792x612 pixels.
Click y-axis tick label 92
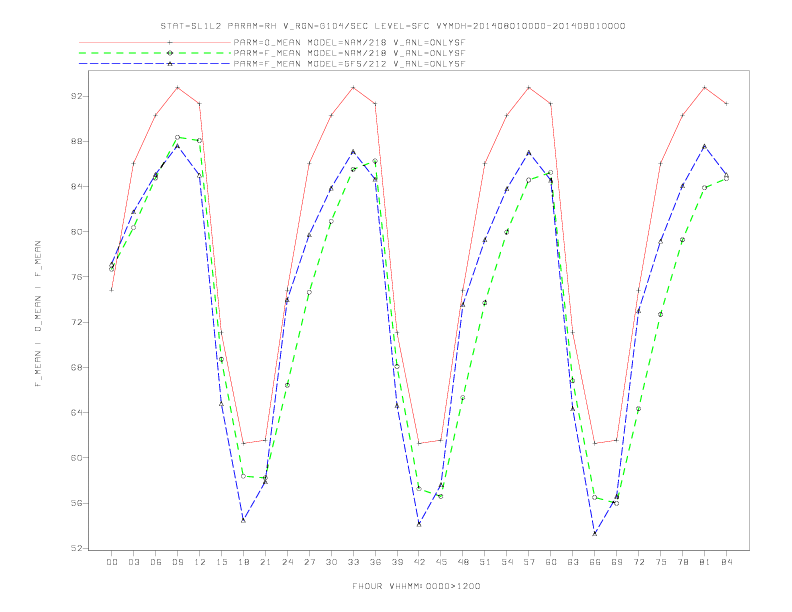tap(76, 96)
